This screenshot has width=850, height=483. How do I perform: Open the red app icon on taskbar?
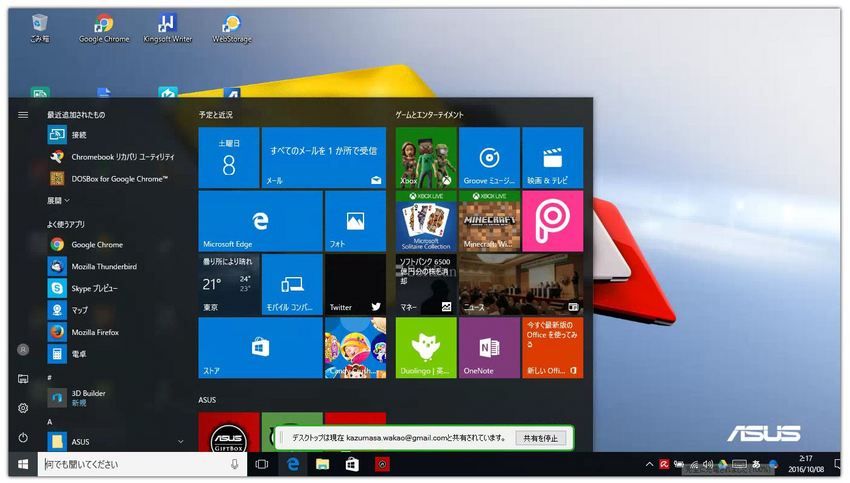[x=382, y=465]
